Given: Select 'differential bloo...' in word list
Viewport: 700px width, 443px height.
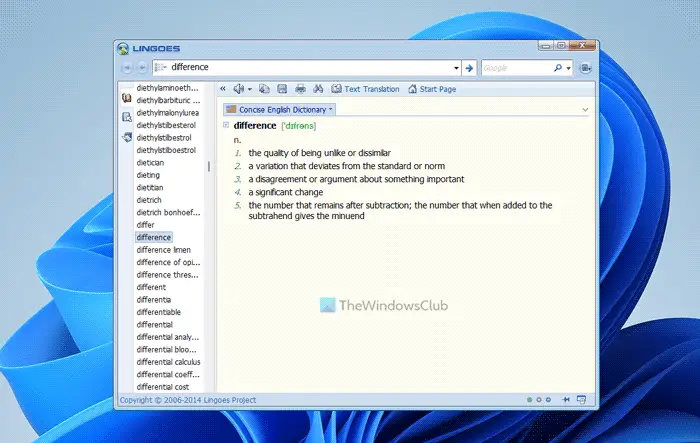Looking at the screenshot, I should (166, 350).
